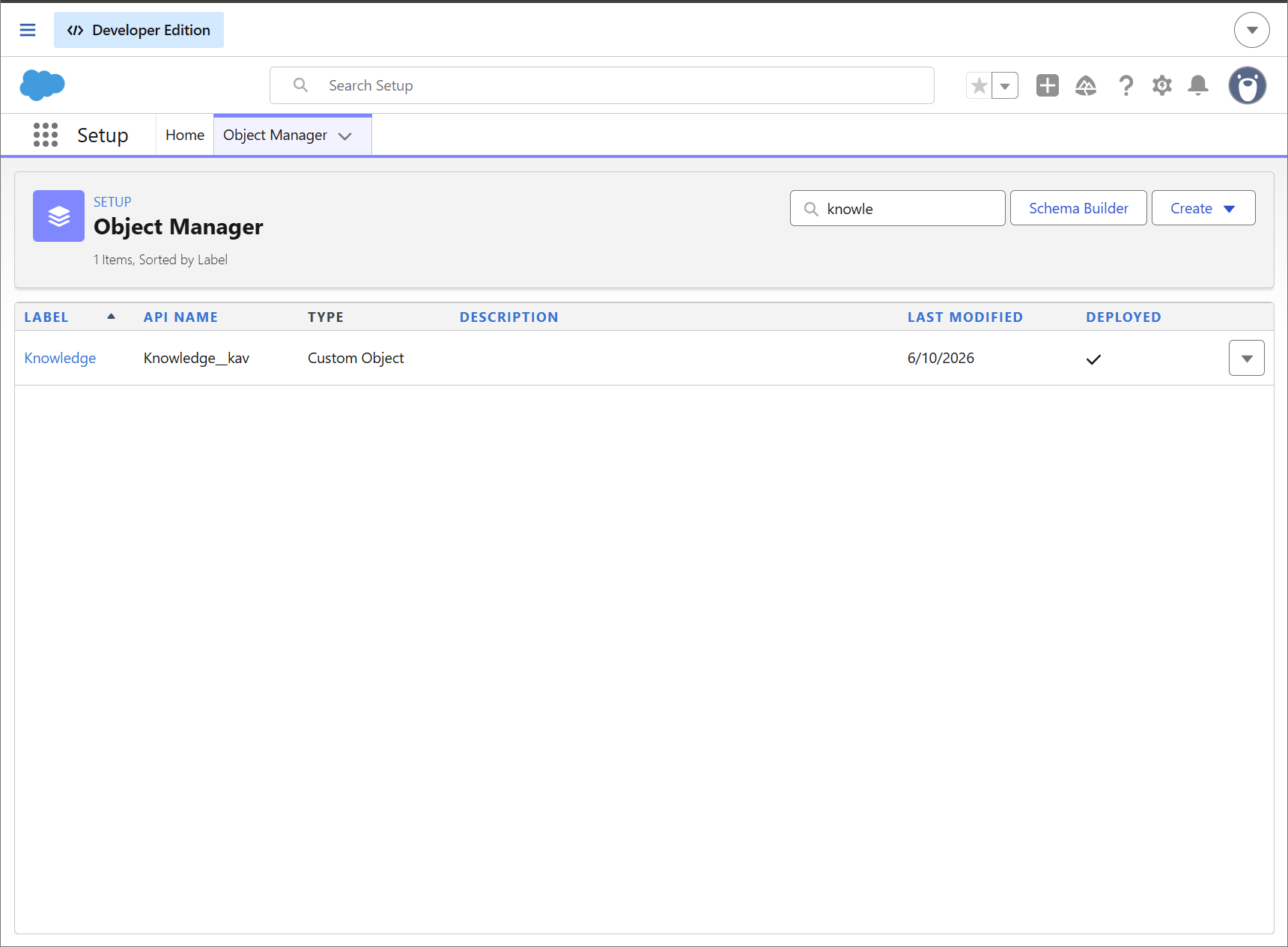Click the '1 Items, Sorted by Label' text
This screenshot has width=1288, height=947.
pos(160,260)
